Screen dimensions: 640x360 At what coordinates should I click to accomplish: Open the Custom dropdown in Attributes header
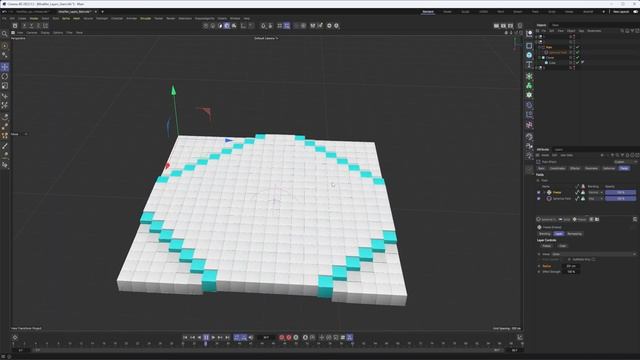[x=625, y=162]
